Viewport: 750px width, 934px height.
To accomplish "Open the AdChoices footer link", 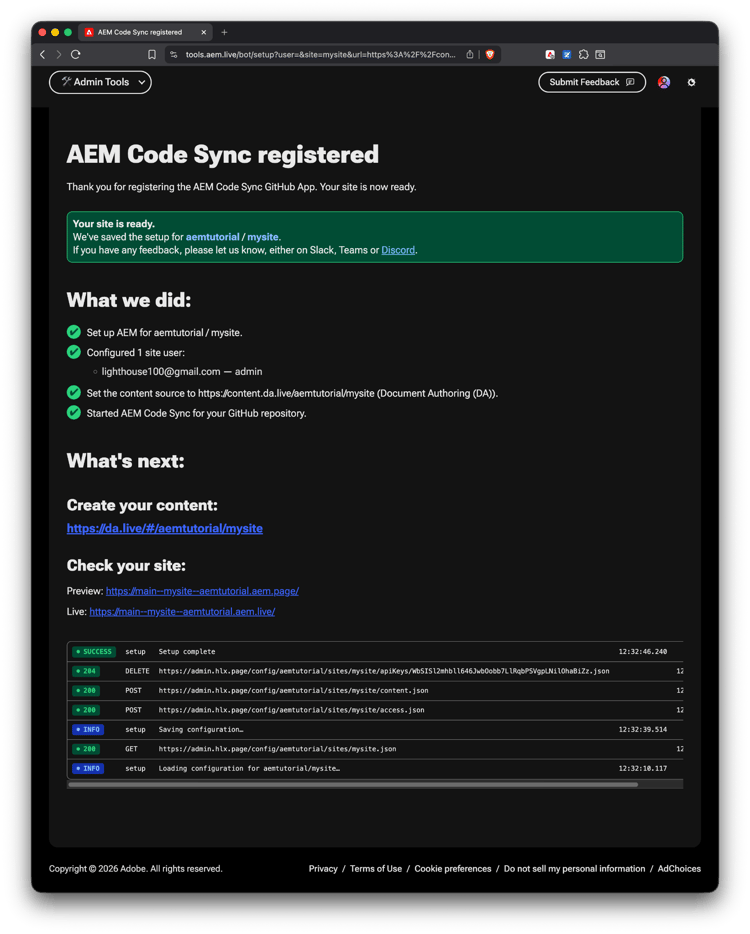I will tap(679, 869).
